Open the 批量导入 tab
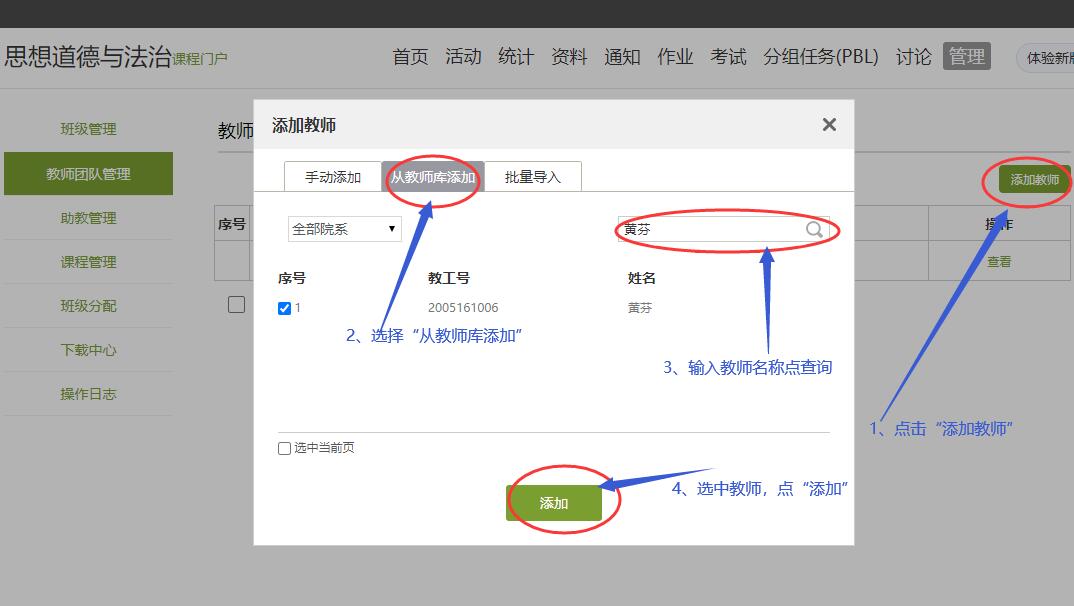This screenshot has width=1074, height=606. pos(533,177)
